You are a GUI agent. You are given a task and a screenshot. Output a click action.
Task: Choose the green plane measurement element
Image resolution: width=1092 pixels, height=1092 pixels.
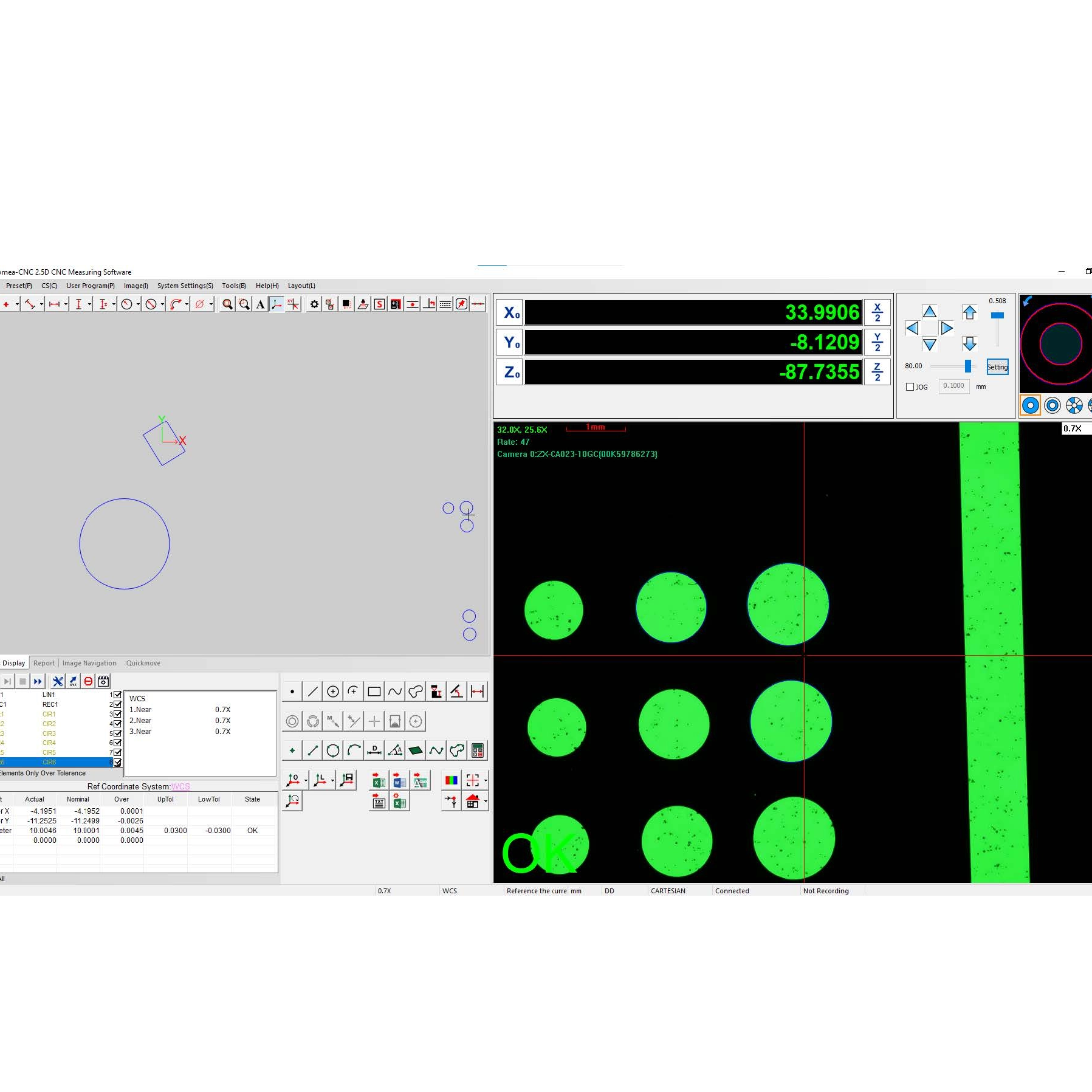(x=416, y=751)
